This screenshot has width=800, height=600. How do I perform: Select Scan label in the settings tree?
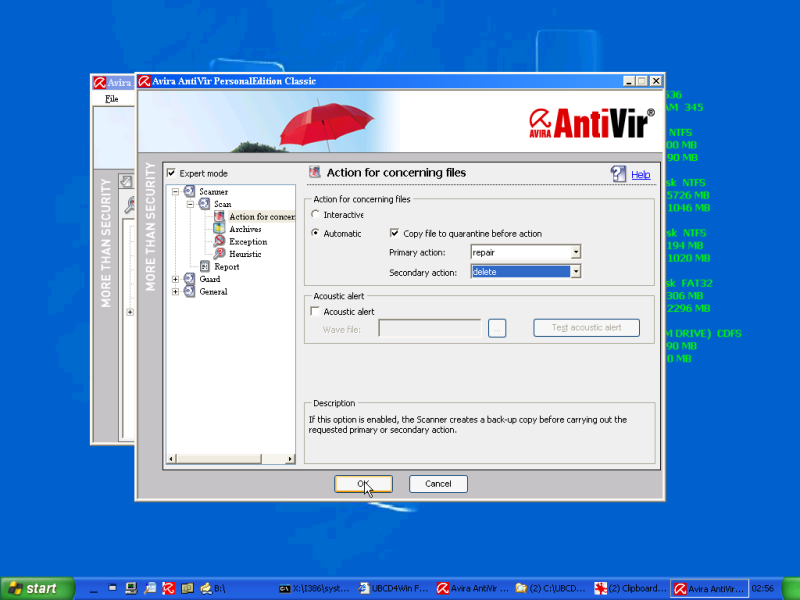click(222, 204)
